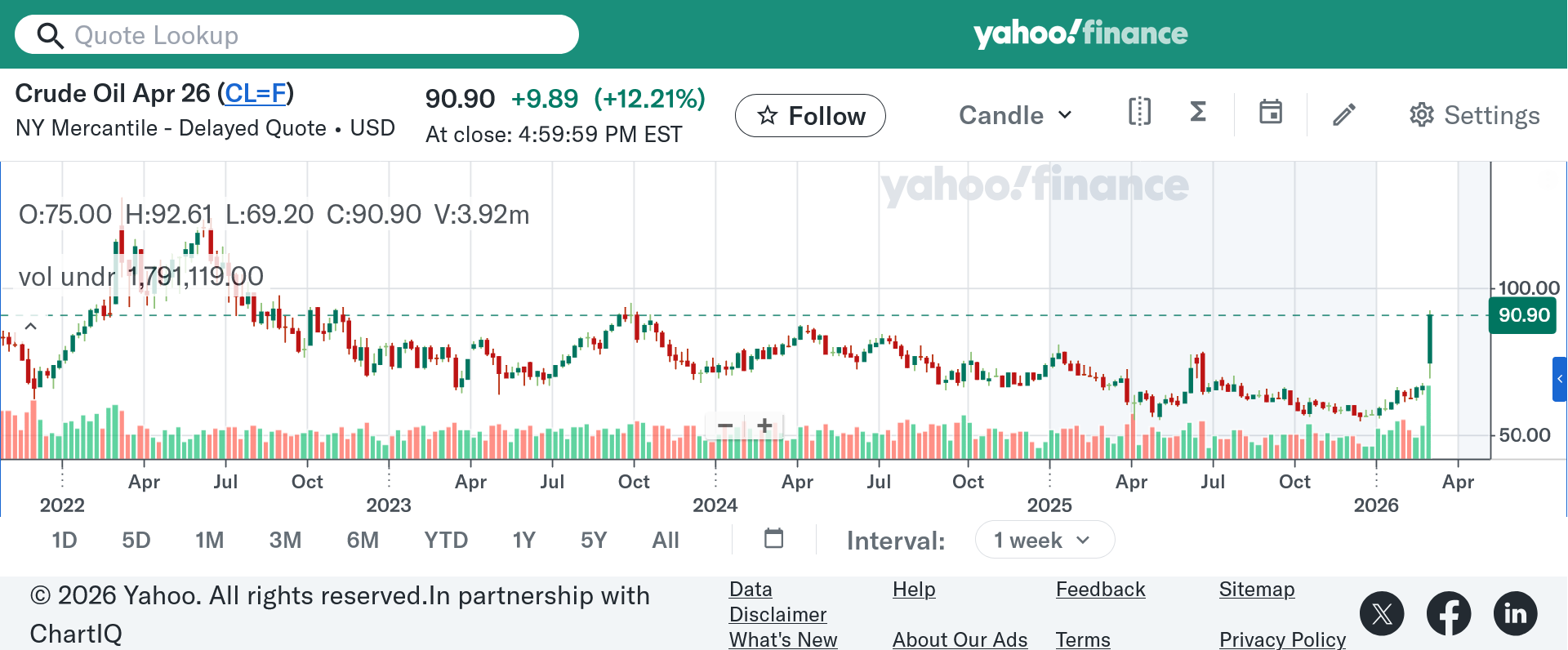
Task: Open the Facebook icon link
Action: click(1449, 613)
